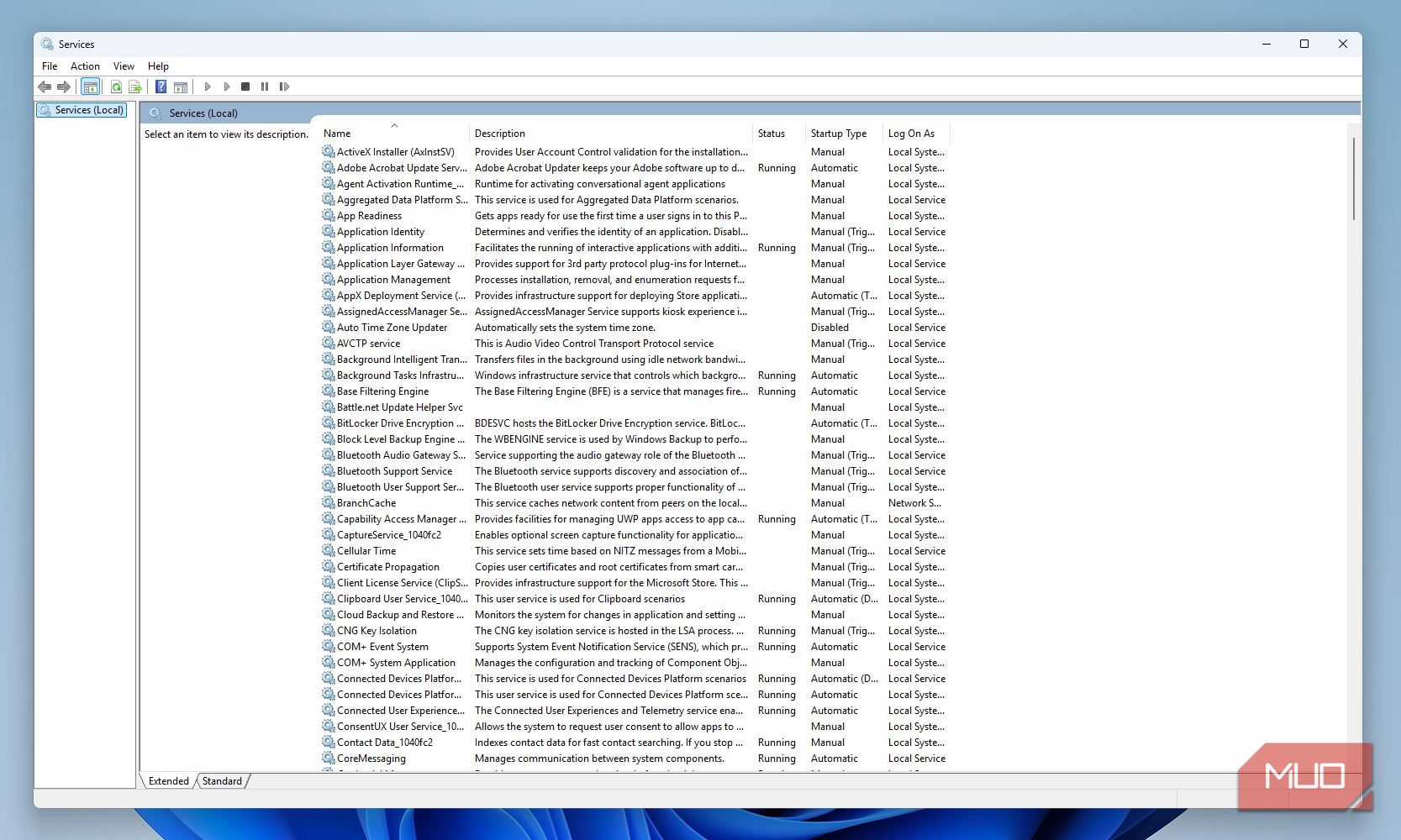The width and height of the screenshot is (1401, 840).
Task: Select Services (Local) in the console tree
Action: click(82, 110)
